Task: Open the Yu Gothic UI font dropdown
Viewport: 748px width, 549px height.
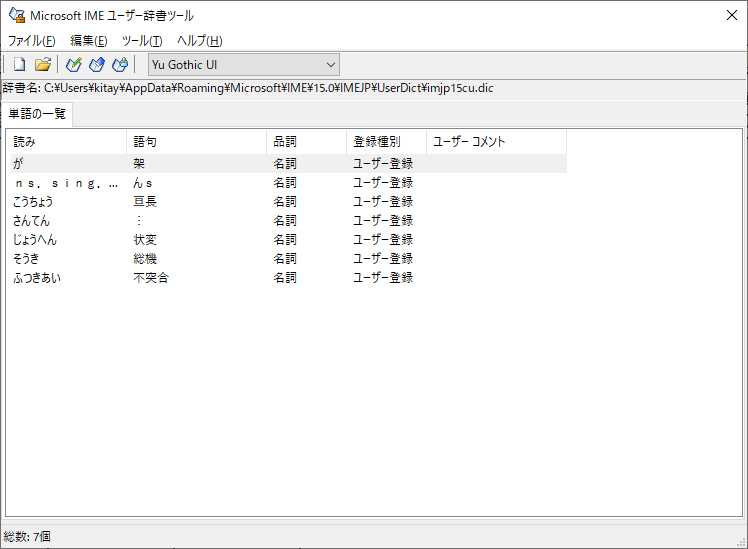Action: 244,64
